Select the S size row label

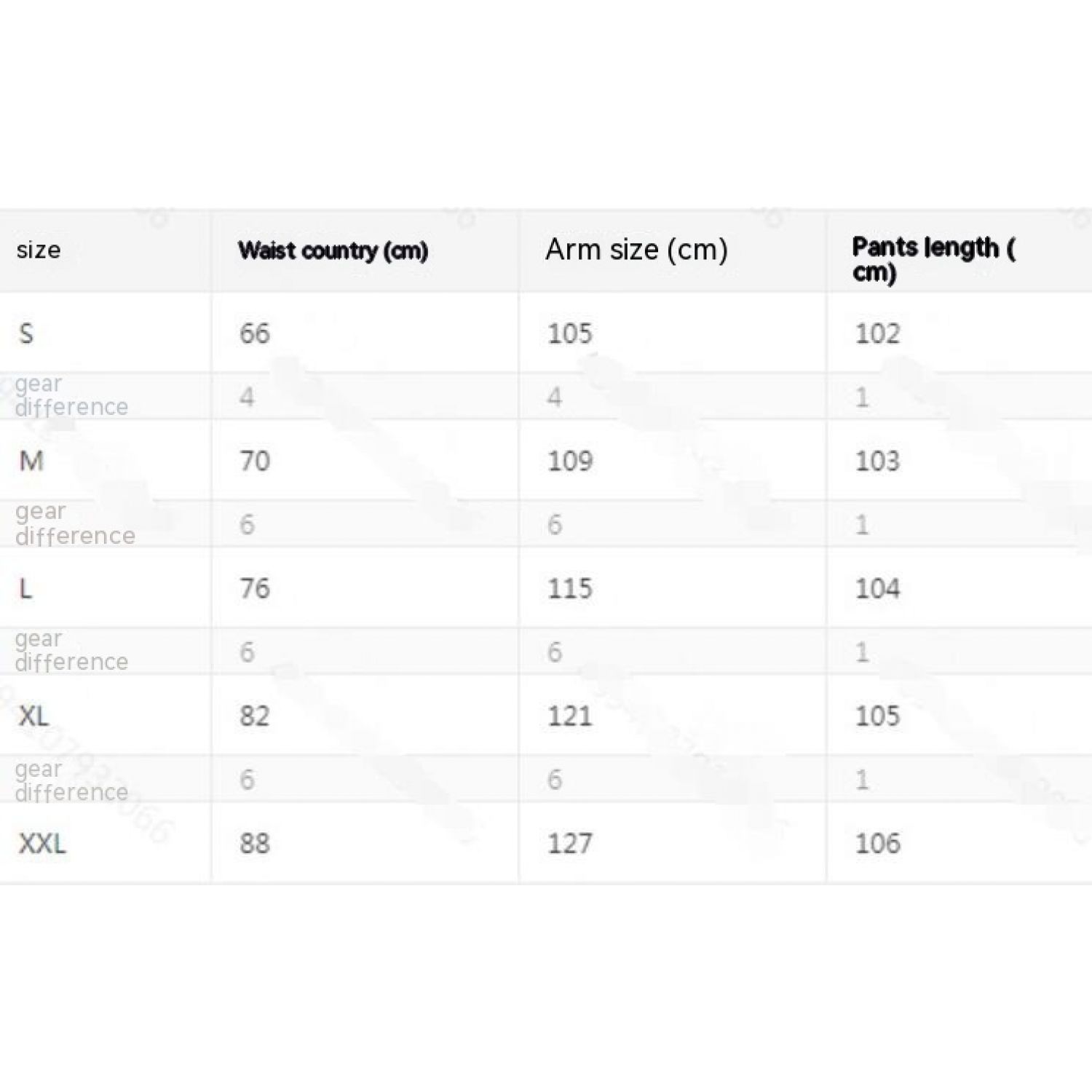point(26,333)
